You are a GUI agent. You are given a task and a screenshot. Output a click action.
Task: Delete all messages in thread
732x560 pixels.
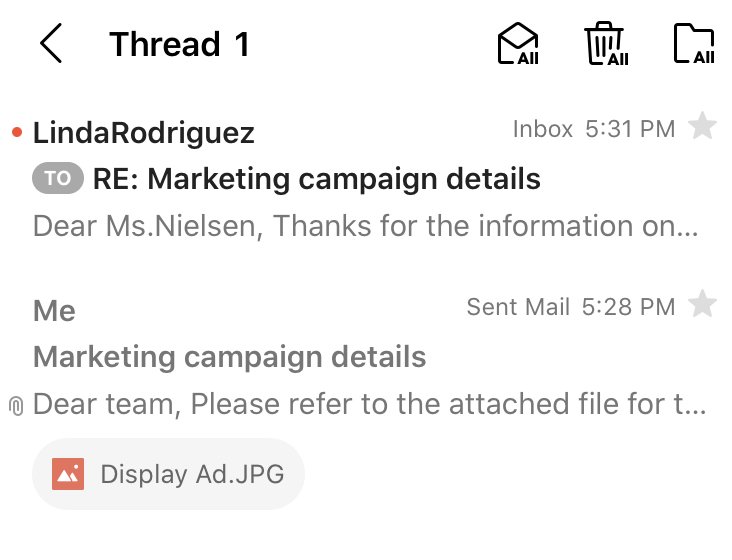click(x=606, y=45)
